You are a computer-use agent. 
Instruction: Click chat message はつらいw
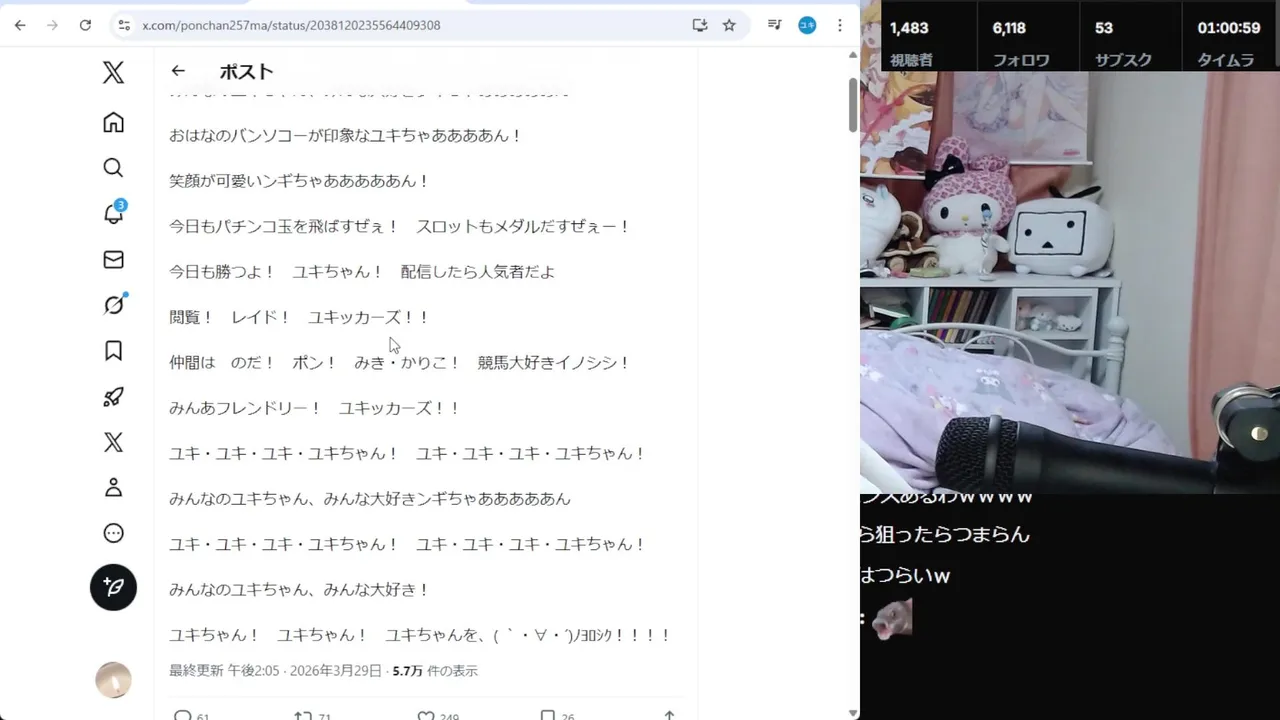(905, 575)
